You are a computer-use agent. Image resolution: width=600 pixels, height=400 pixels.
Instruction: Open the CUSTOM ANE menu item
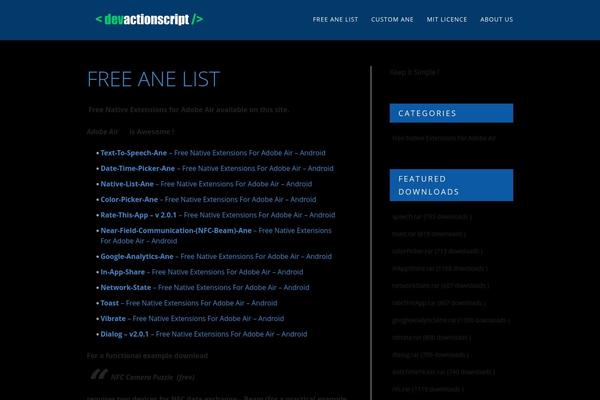coord(392,20)
